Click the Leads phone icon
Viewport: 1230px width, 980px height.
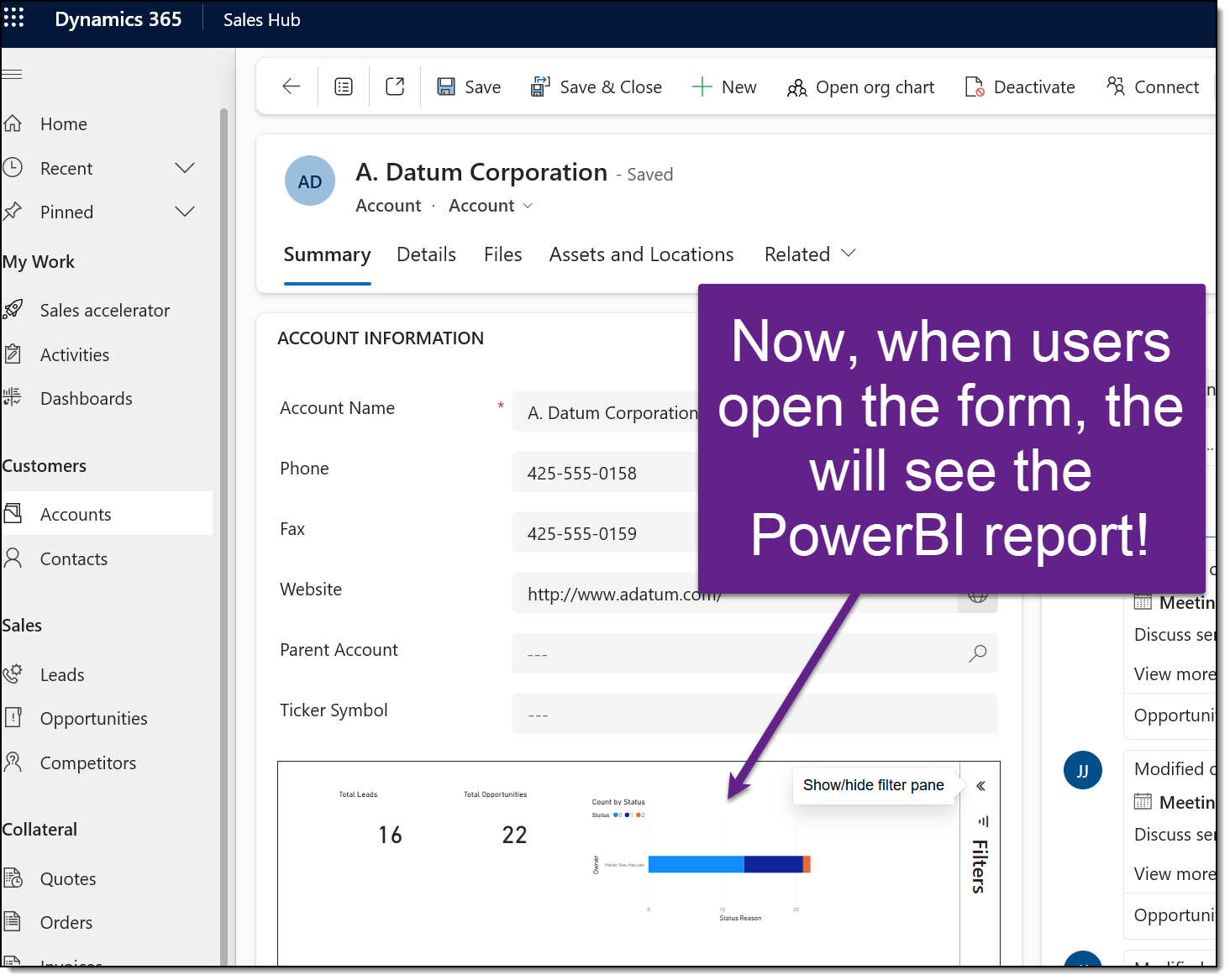pos(13,673)
